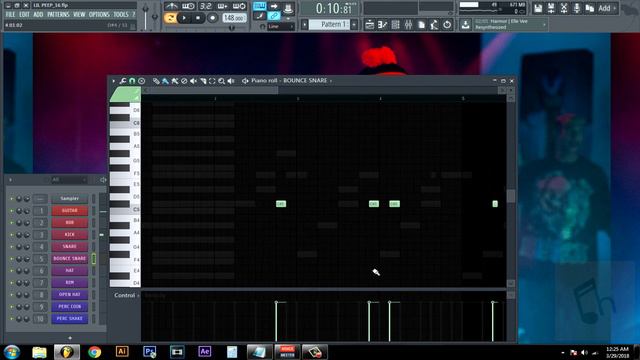Select the Playback tool in piano roll

click(x=231, y=81)
